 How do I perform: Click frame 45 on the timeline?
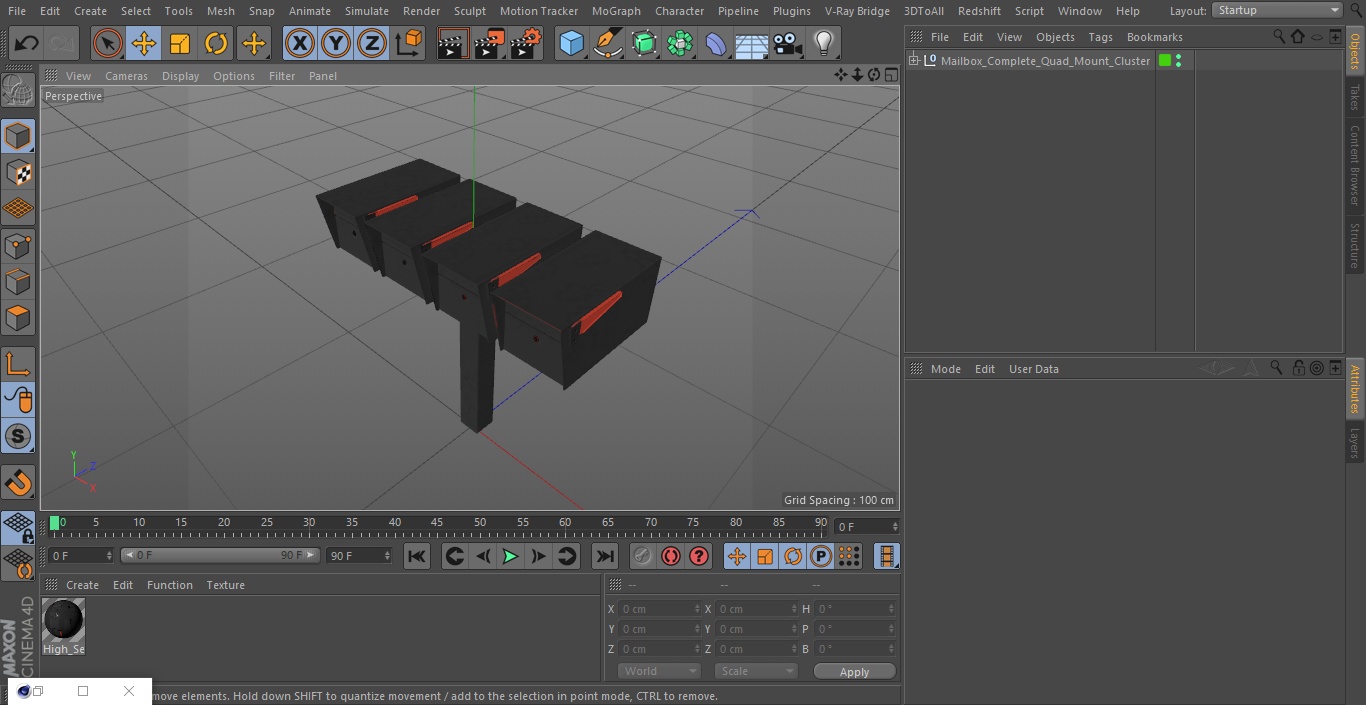tap(437, 524)
